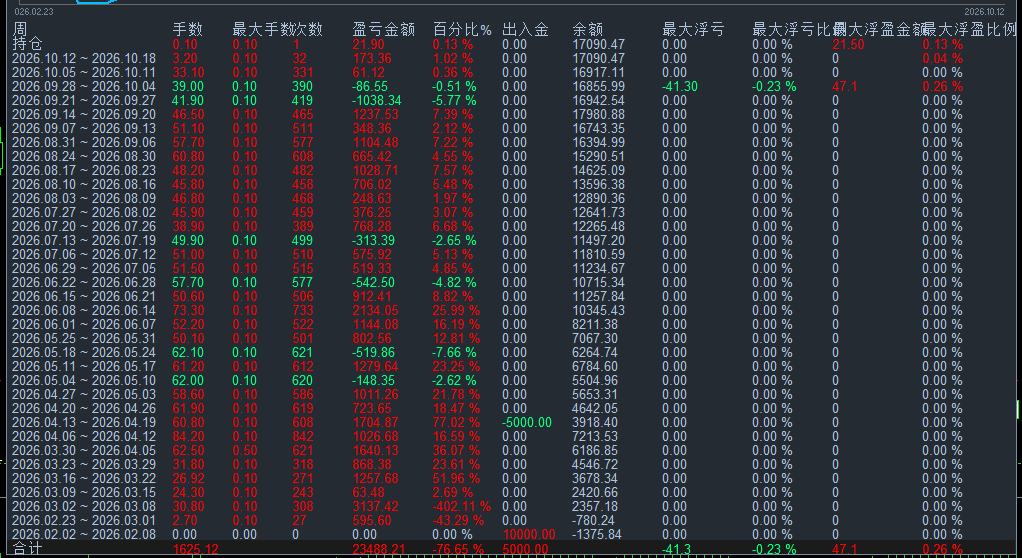This screenshot has width=1022, height=558.
Task: Click the 手数 column header
Action: (x=187, y=29)
